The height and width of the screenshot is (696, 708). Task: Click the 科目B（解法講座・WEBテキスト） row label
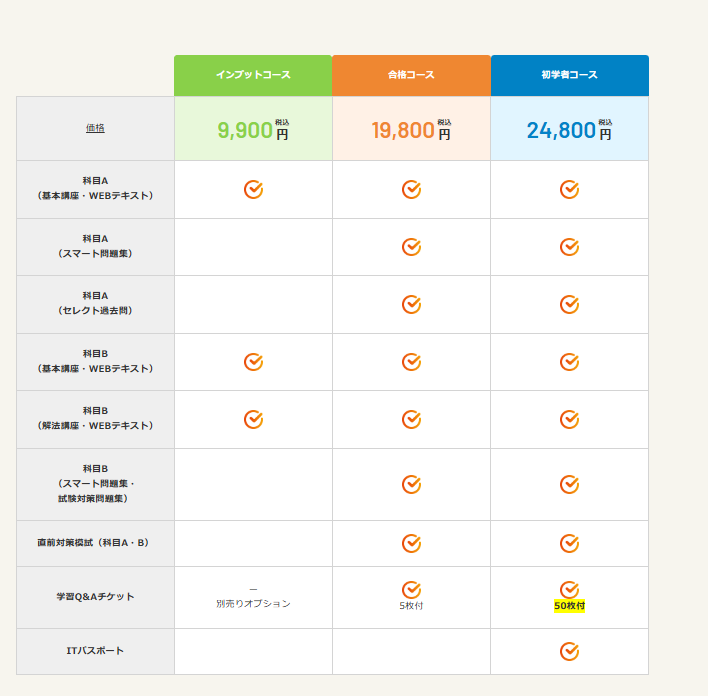[95, 418]
